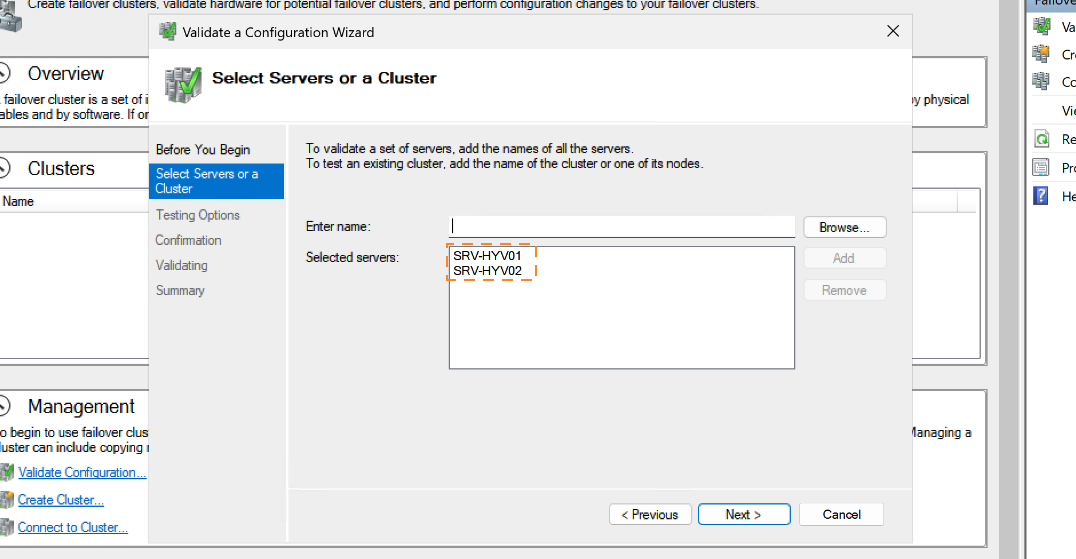This screenshot has width=1076, height=559.
Task: Click the wizard icon in the title bar
Action: pyautogui.click(x=168, y=32)
